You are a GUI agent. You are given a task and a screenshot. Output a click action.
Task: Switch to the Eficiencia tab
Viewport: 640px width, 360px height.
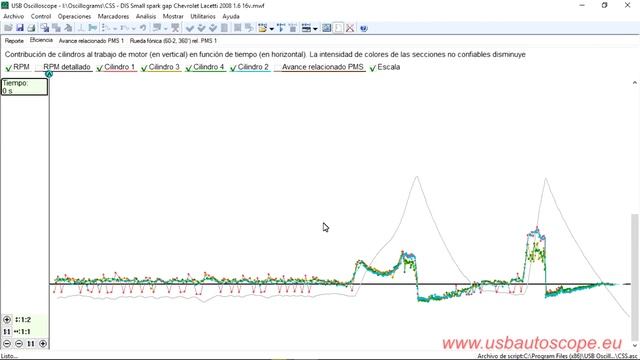pos(41,40)
